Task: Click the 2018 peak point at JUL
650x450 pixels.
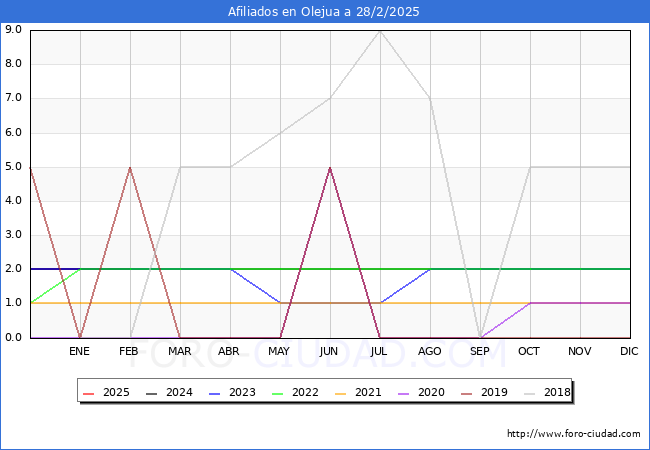Action: (380, 31)
